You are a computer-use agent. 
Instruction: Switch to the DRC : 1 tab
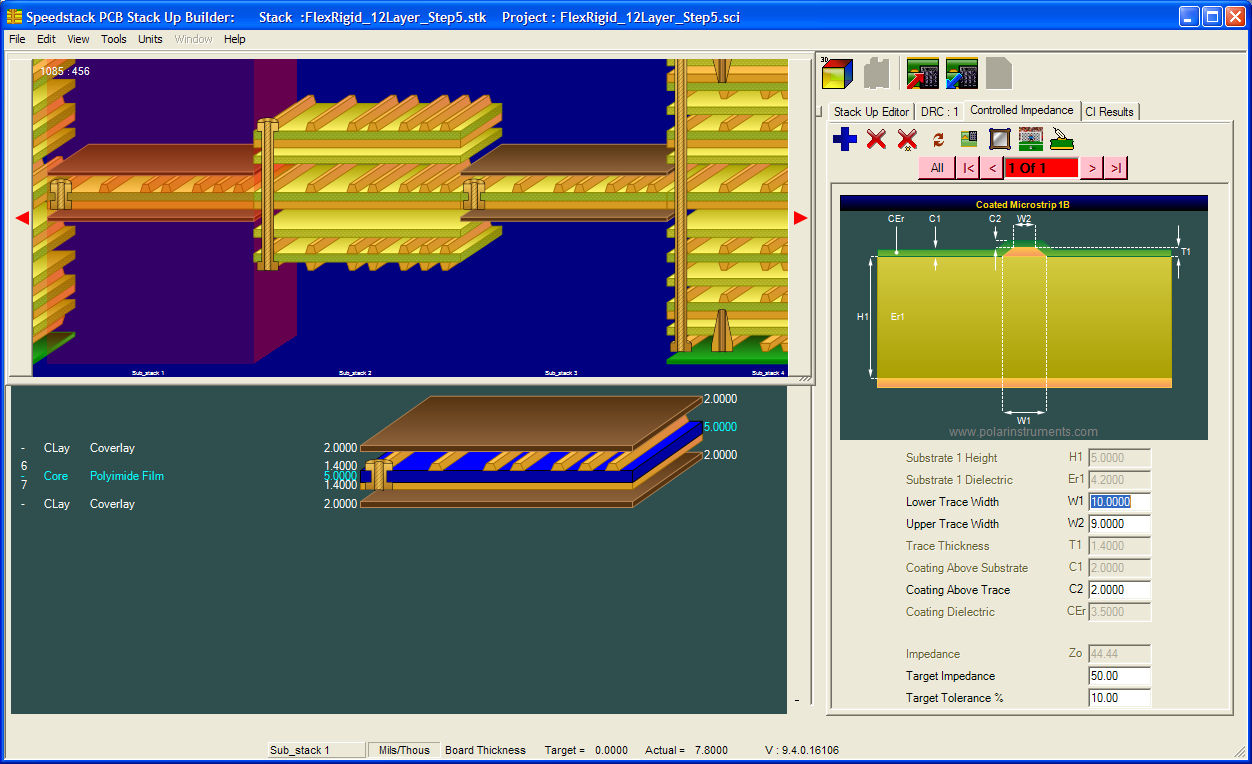pyautogui.click(x=940, y=112)
